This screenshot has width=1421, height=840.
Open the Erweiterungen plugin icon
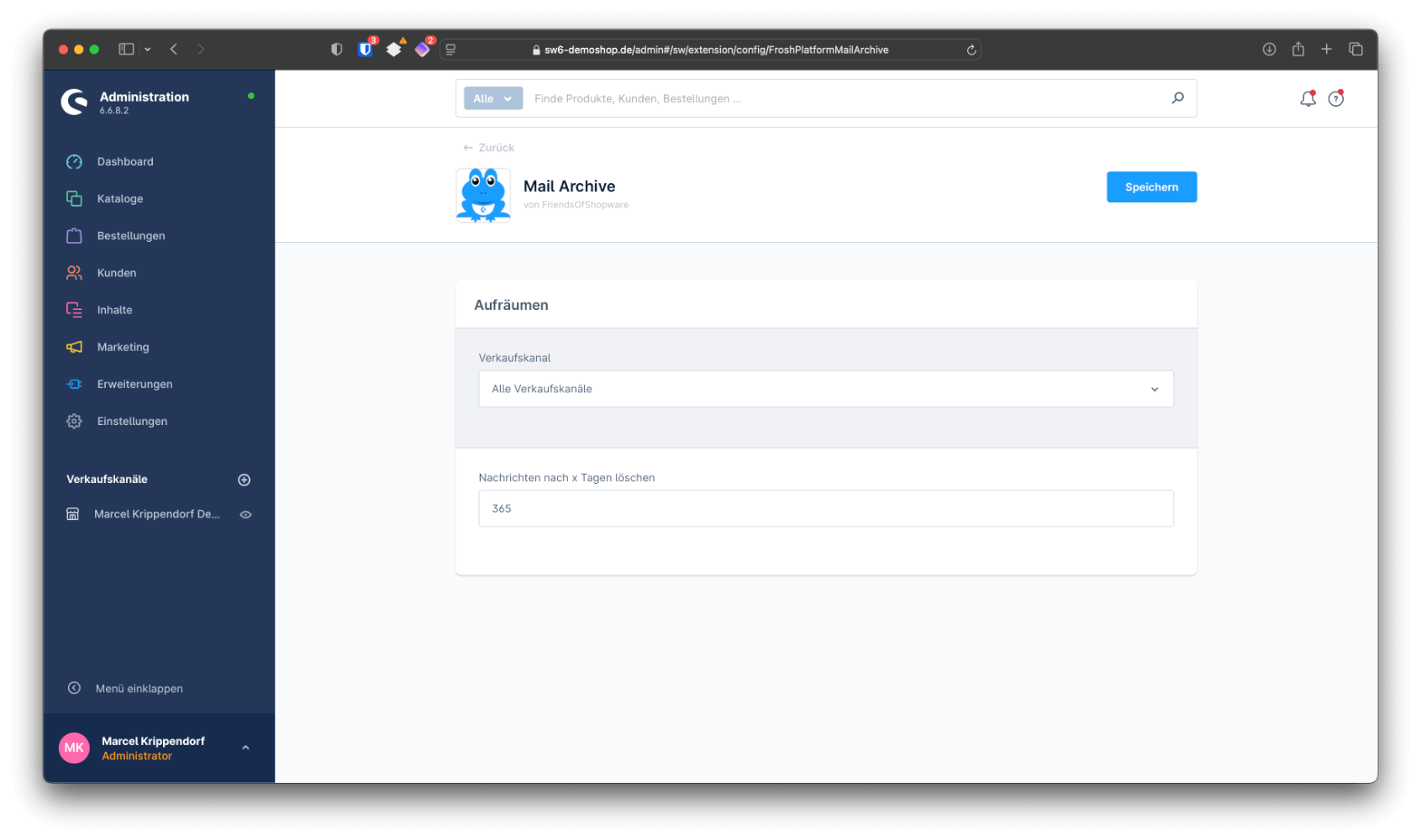[x=74, y=384]
